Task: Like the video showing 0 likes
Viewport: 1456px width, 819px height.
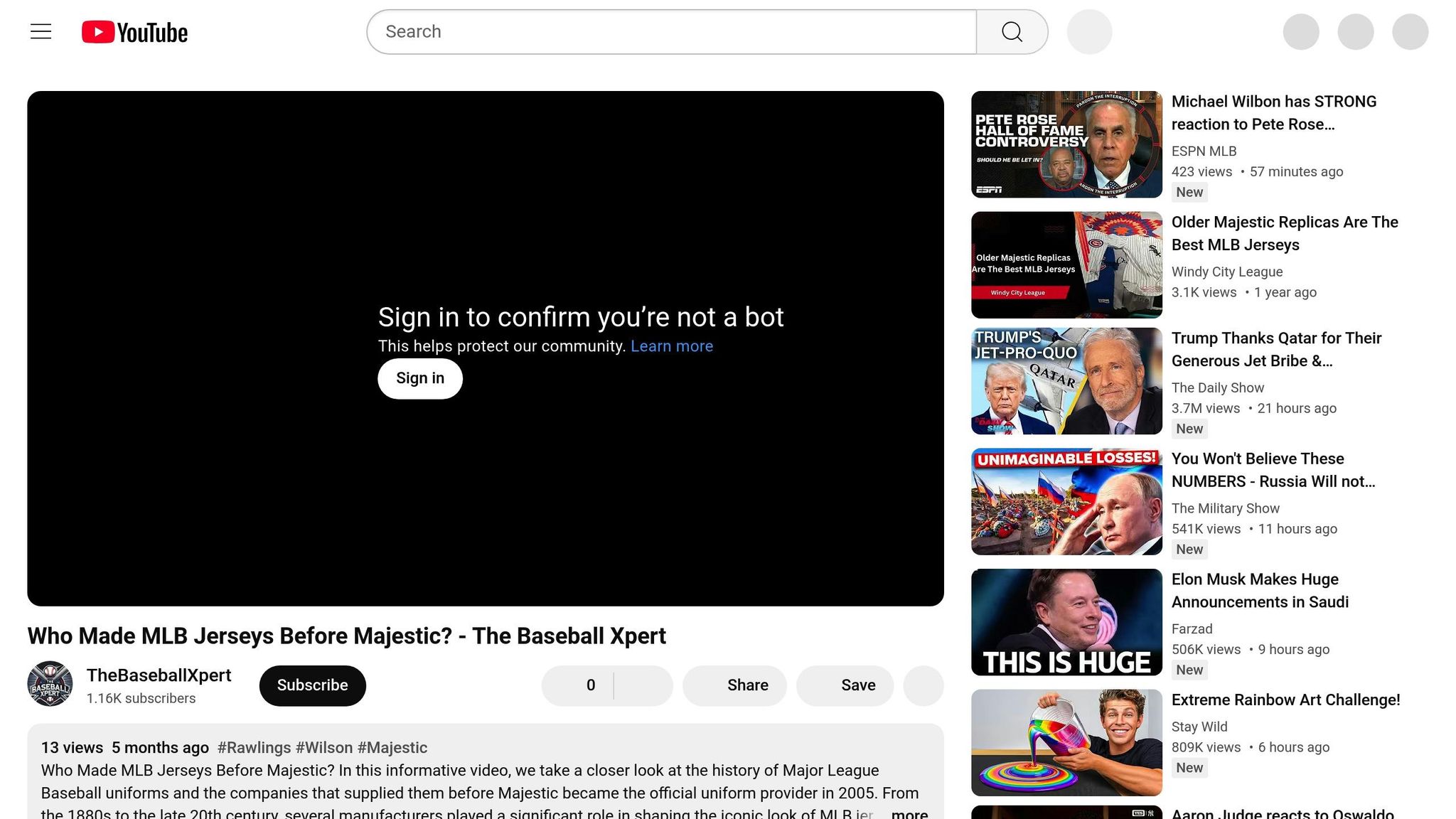Action: (x=577, y=685)
